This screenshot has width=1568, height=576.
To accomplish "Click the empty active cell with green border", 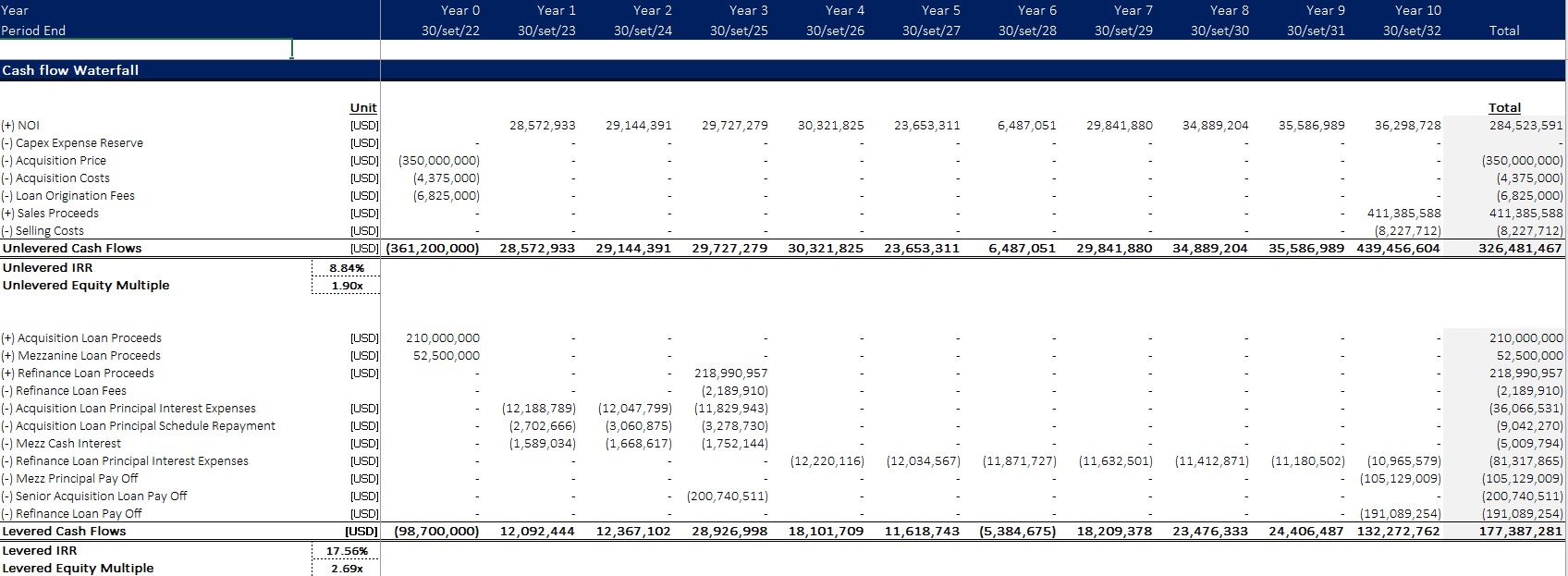I will point(146,49).
